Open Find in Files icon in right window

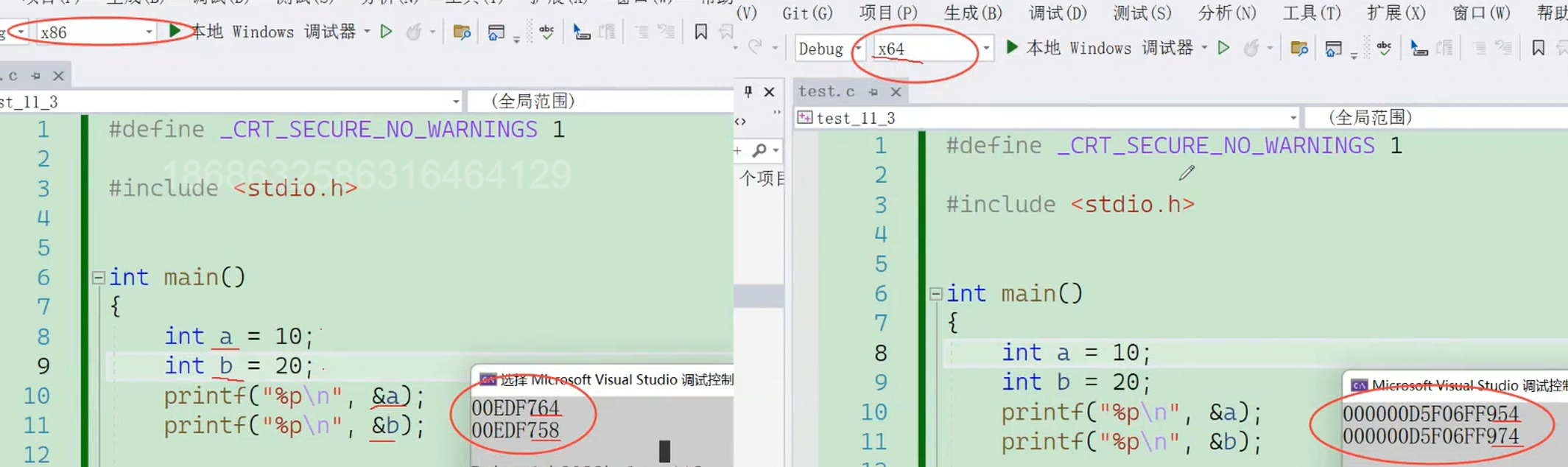click(1299, 49)
